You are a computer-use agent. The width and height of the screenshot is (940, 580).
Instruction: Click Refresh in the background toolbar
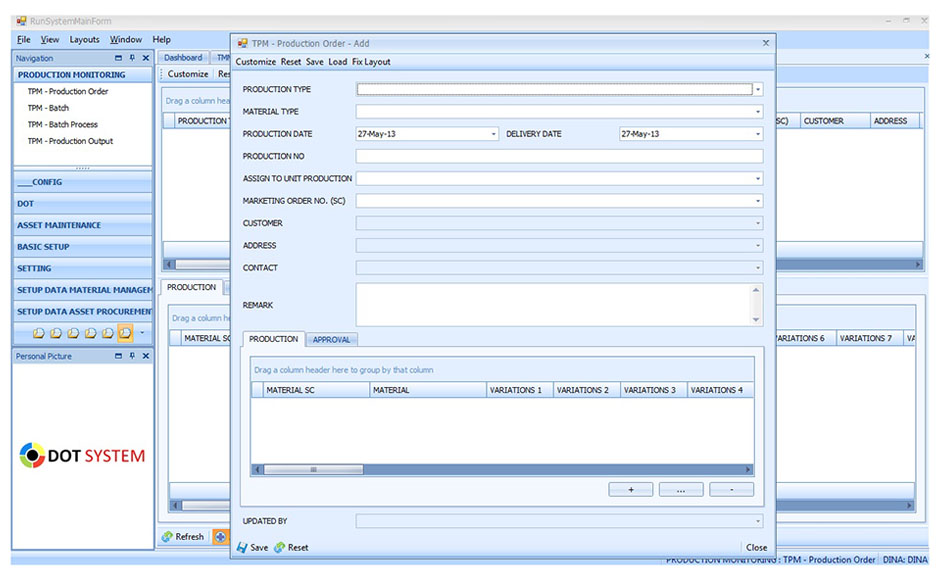tap(183, 537)
